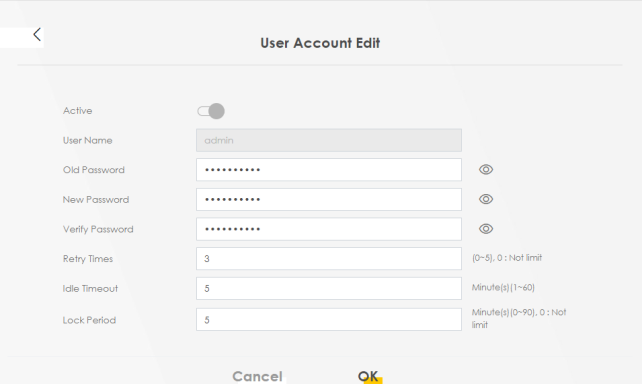The width and height of the screenshot is (642, 384).
Task: Click the Idle Timeout minutes field
Action: point(329,289)
